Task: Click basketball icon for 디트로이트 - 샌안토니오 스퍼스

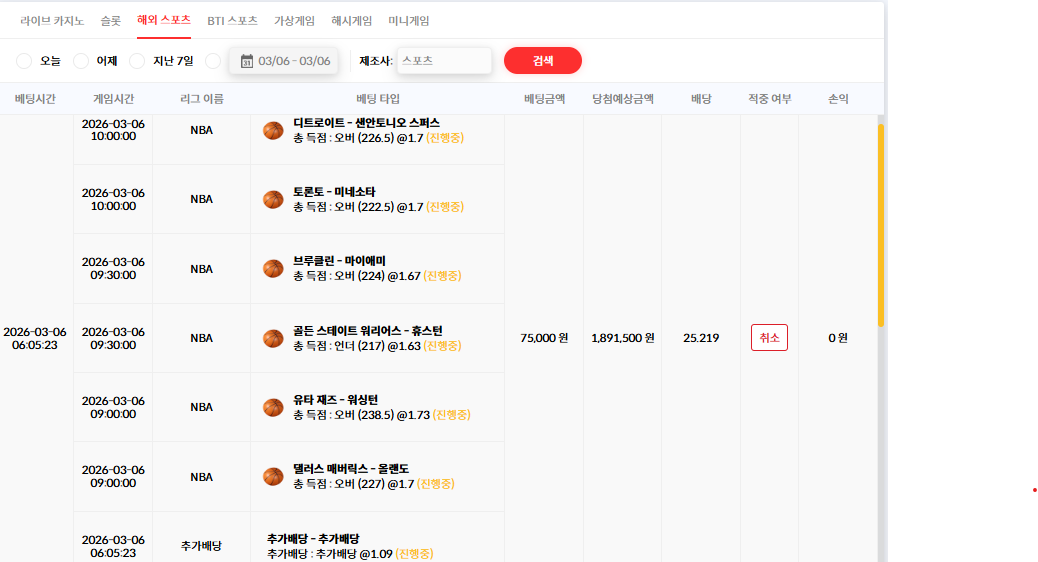Action: [x=273, y=130]
